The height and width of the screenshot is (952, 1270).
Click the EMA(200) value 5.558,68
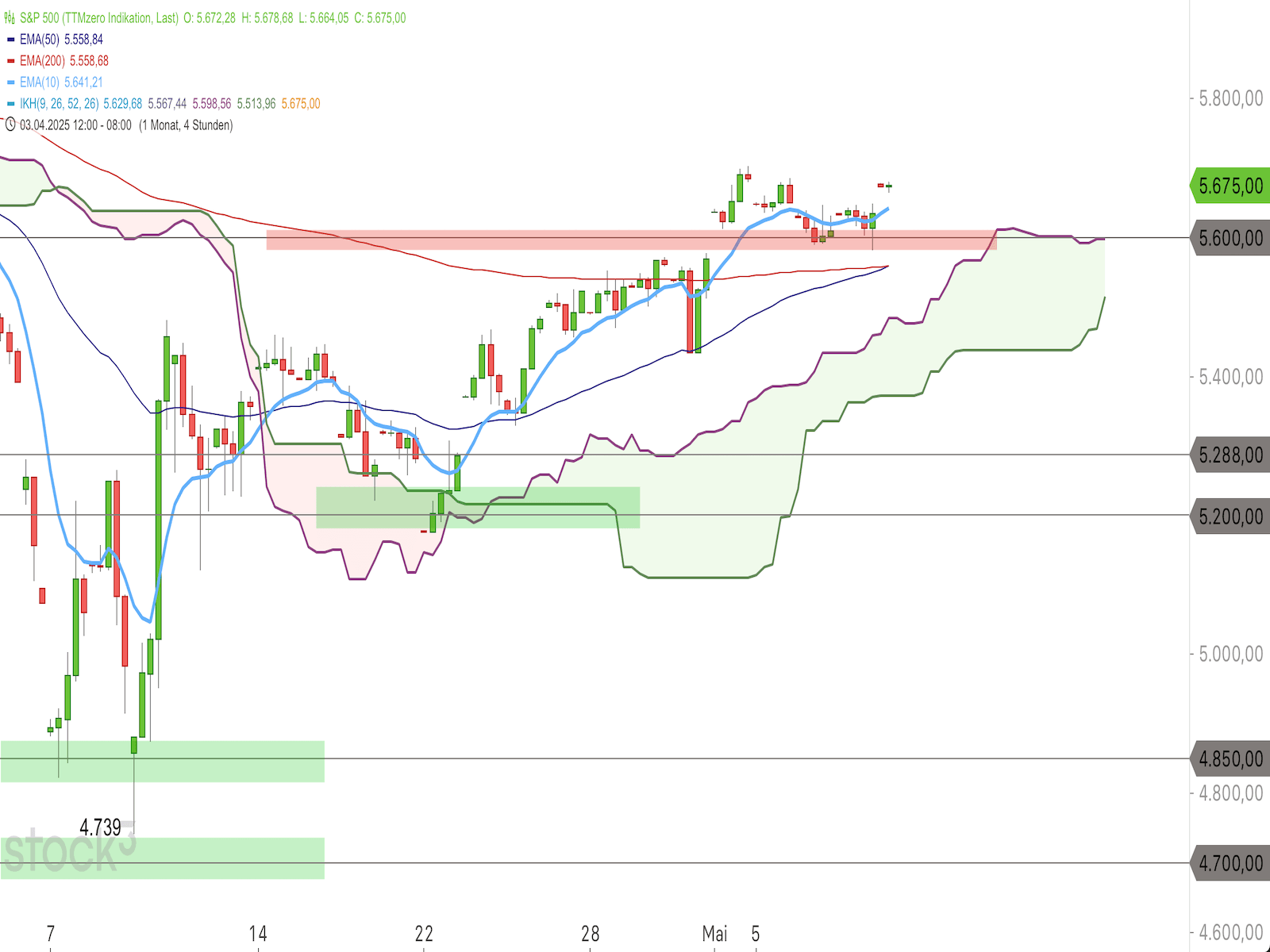point(89,60)
